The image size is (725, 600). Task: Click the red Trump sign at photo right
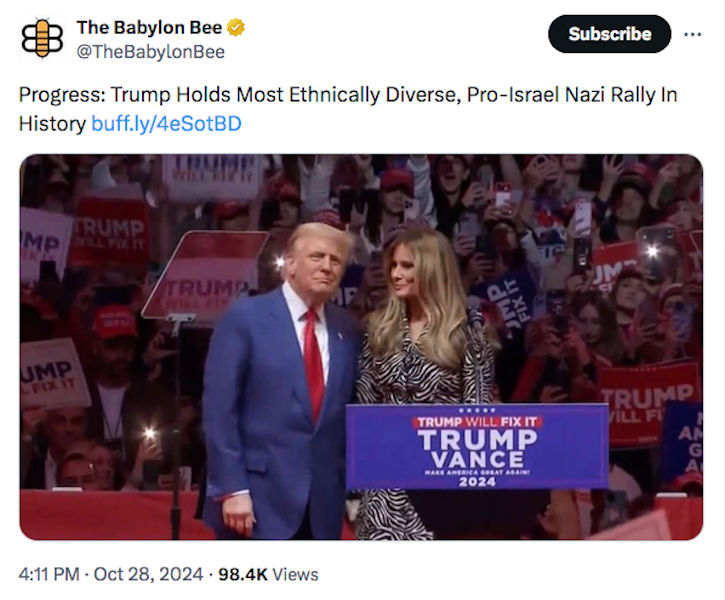point(647,404)
